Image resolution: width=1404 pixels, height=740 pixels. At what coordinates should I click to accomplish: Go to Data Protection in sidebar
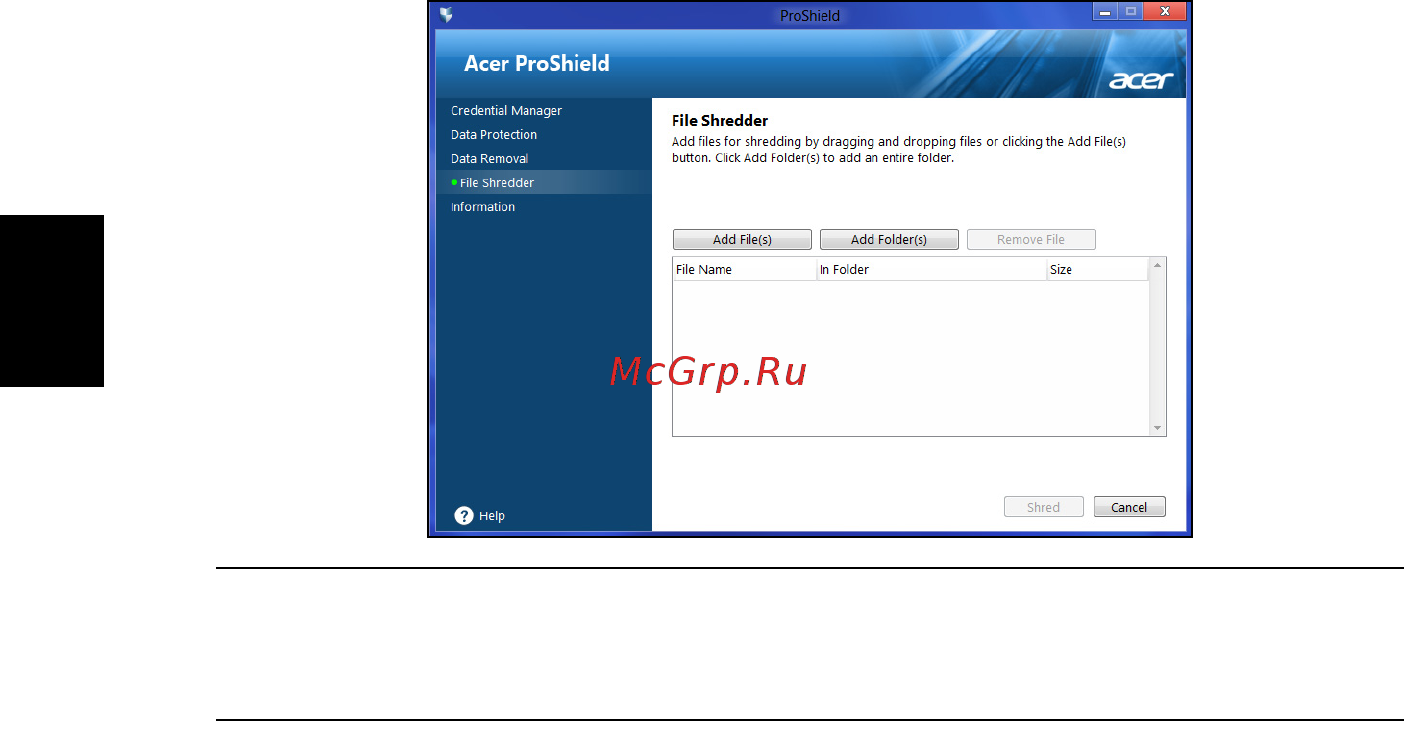494,135
